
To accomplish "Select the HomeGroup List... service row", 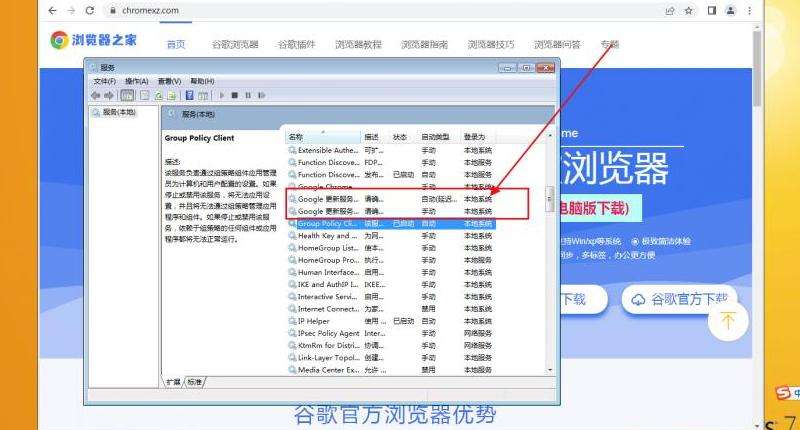I will (390, 248).
